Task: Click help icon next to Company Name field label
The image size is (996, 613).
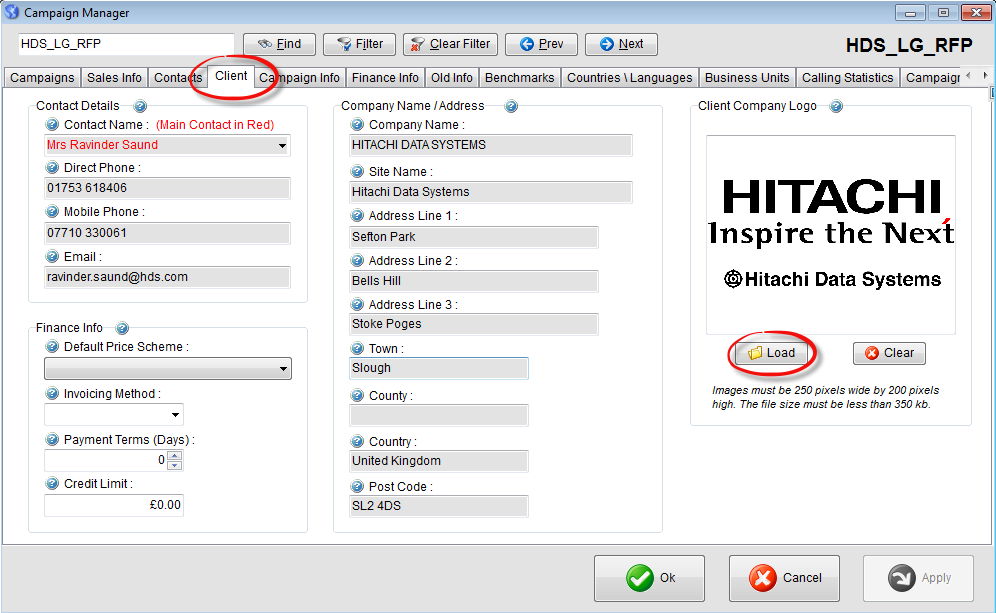Action: (358, 125)
